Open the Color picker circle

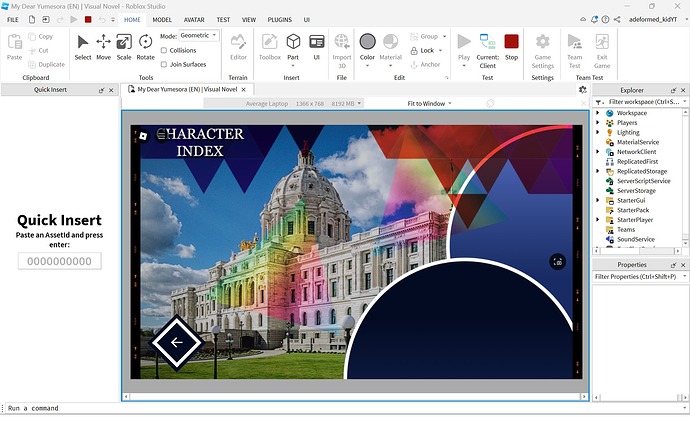click(367, 41)
